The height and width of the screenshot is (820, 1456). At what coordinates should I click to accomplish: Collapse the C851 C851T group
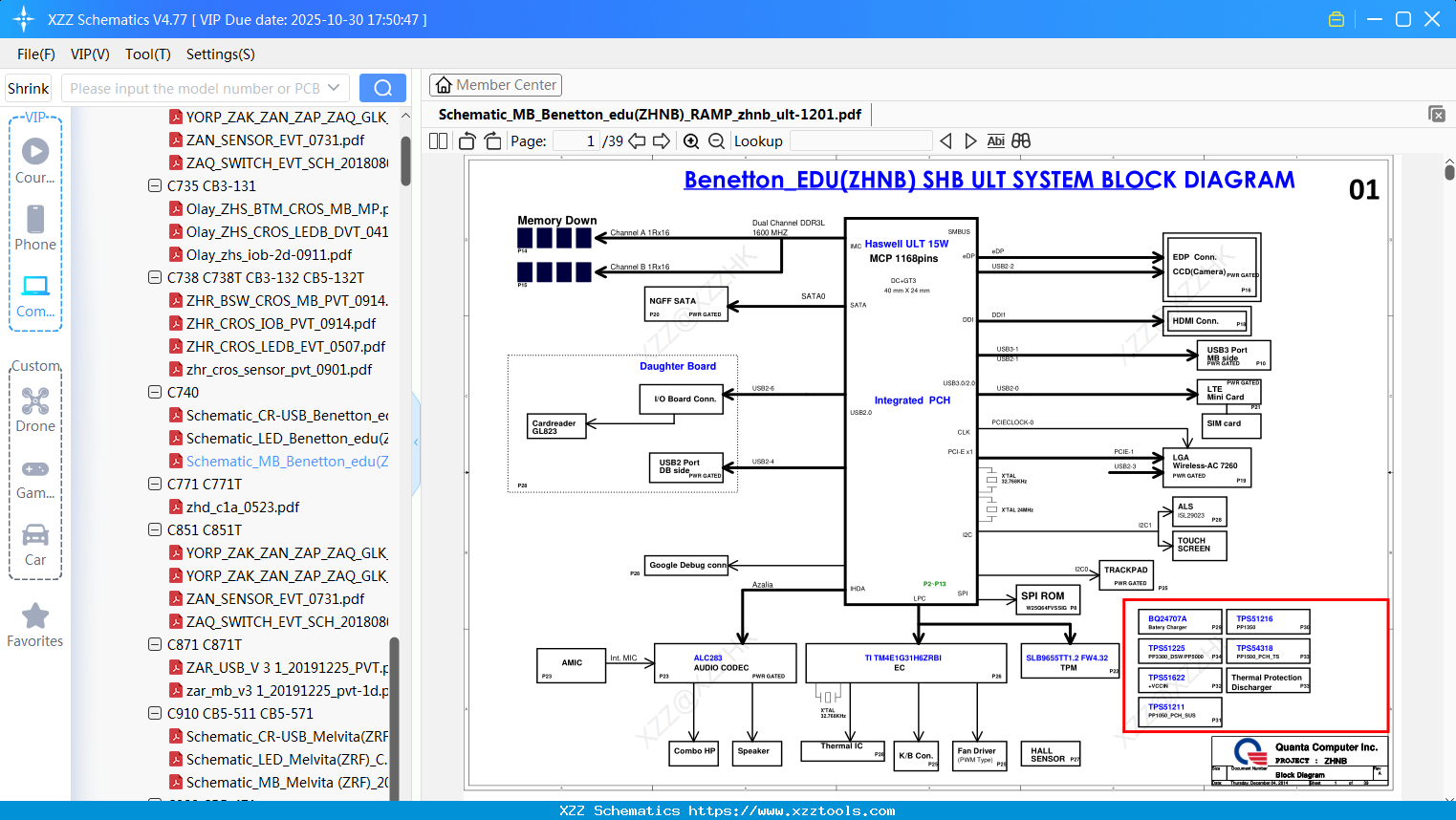tap(155, 529)
